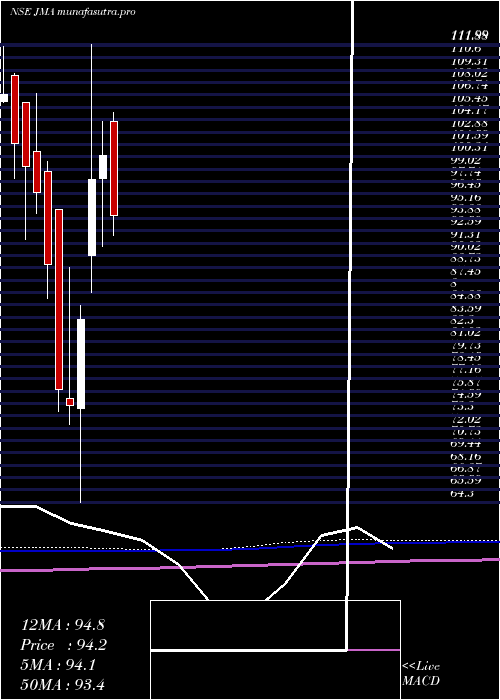The image size is (500, 700).
Task: Click the '12MA : 94.8' readout
Action: pyautogui.click(x=63, y=625)
